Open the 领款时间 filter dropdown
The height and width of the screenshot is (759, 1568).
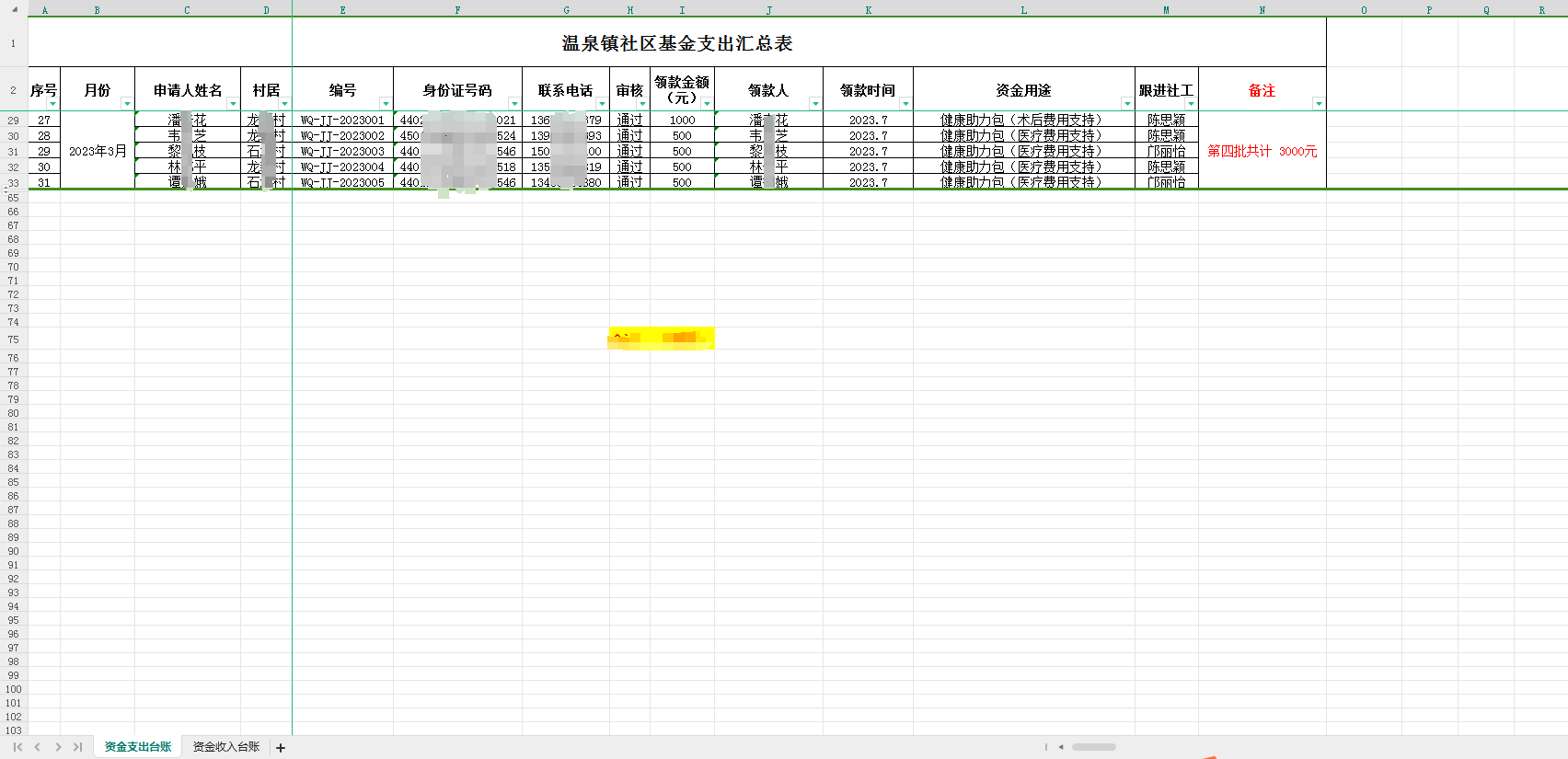click(905, 104)
